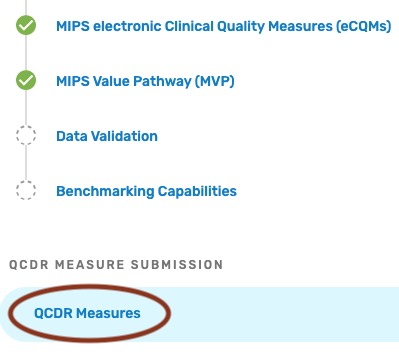Select the QCDR Measures menu item
399x362 pixels.
pos(87,313)
